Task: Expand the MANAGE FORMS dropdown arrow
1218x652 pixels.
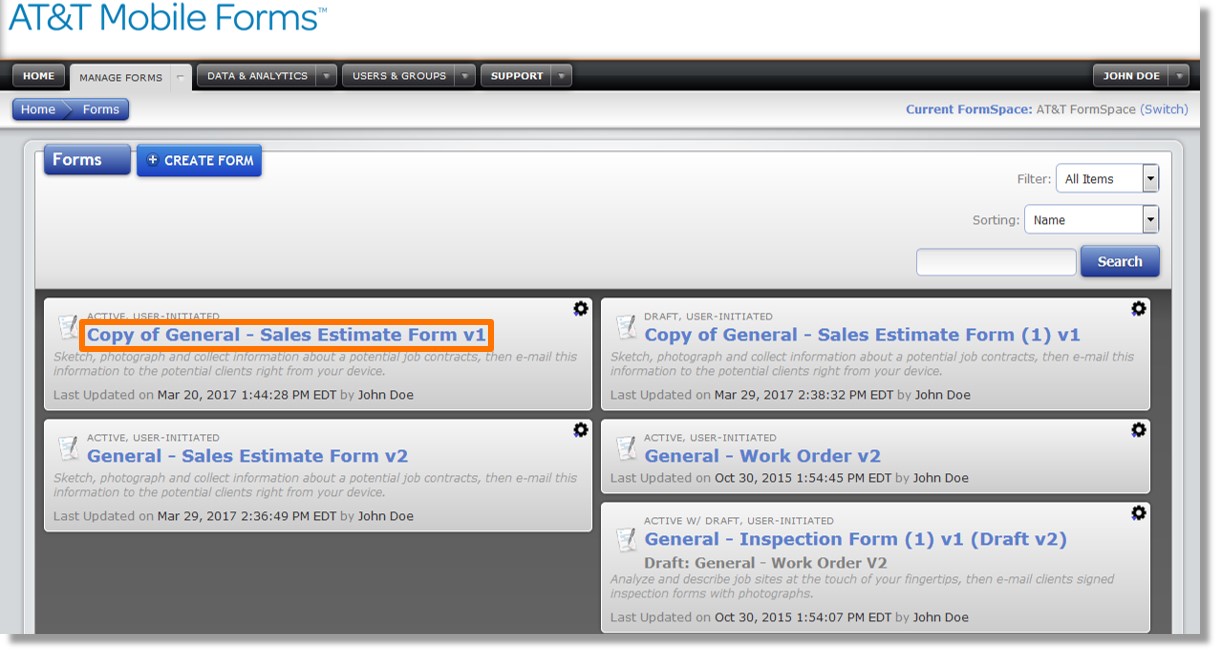Action: 181,77
